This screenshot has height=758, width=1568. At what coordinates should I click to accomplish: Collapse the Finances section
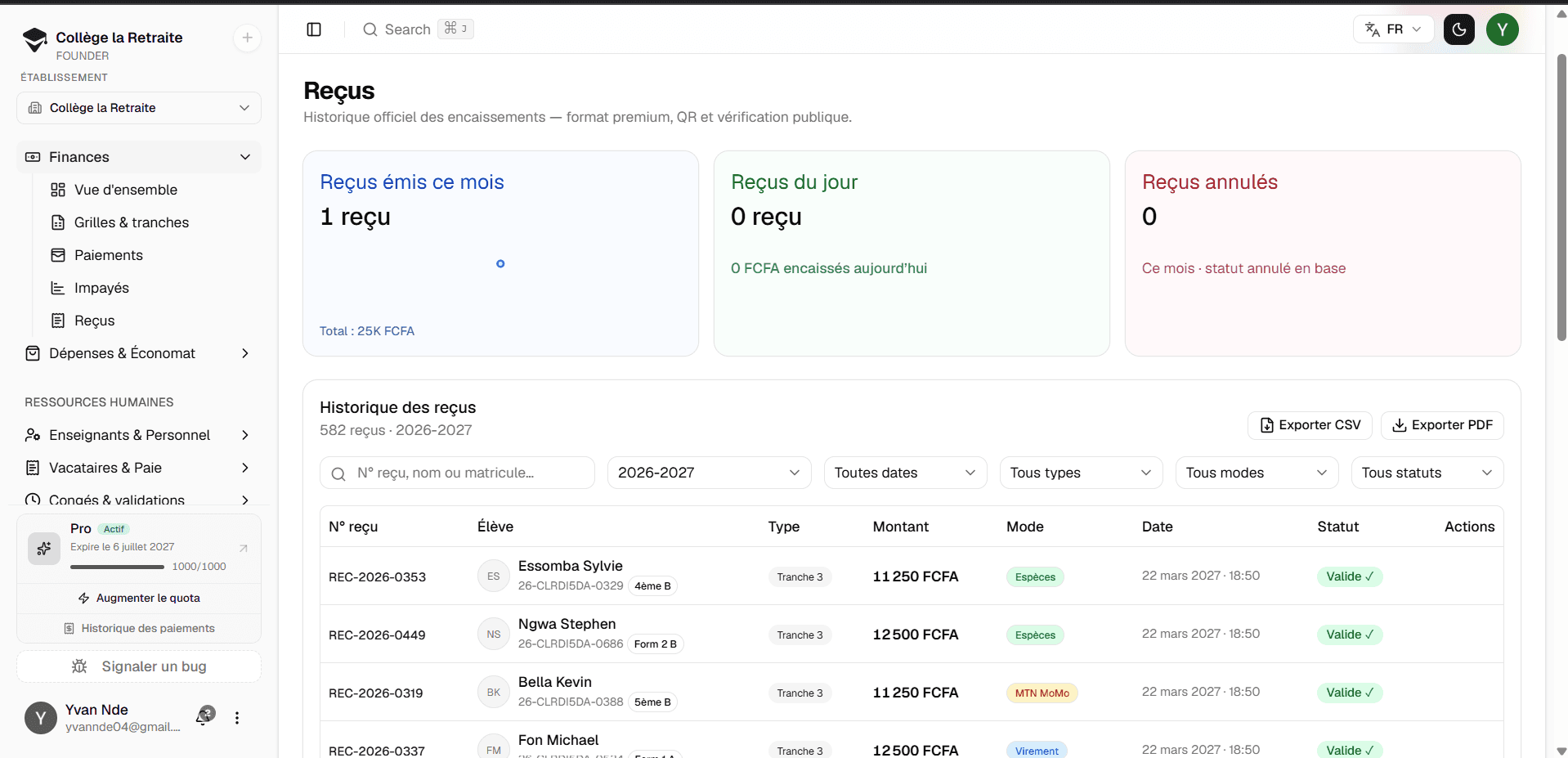[139, 157]
